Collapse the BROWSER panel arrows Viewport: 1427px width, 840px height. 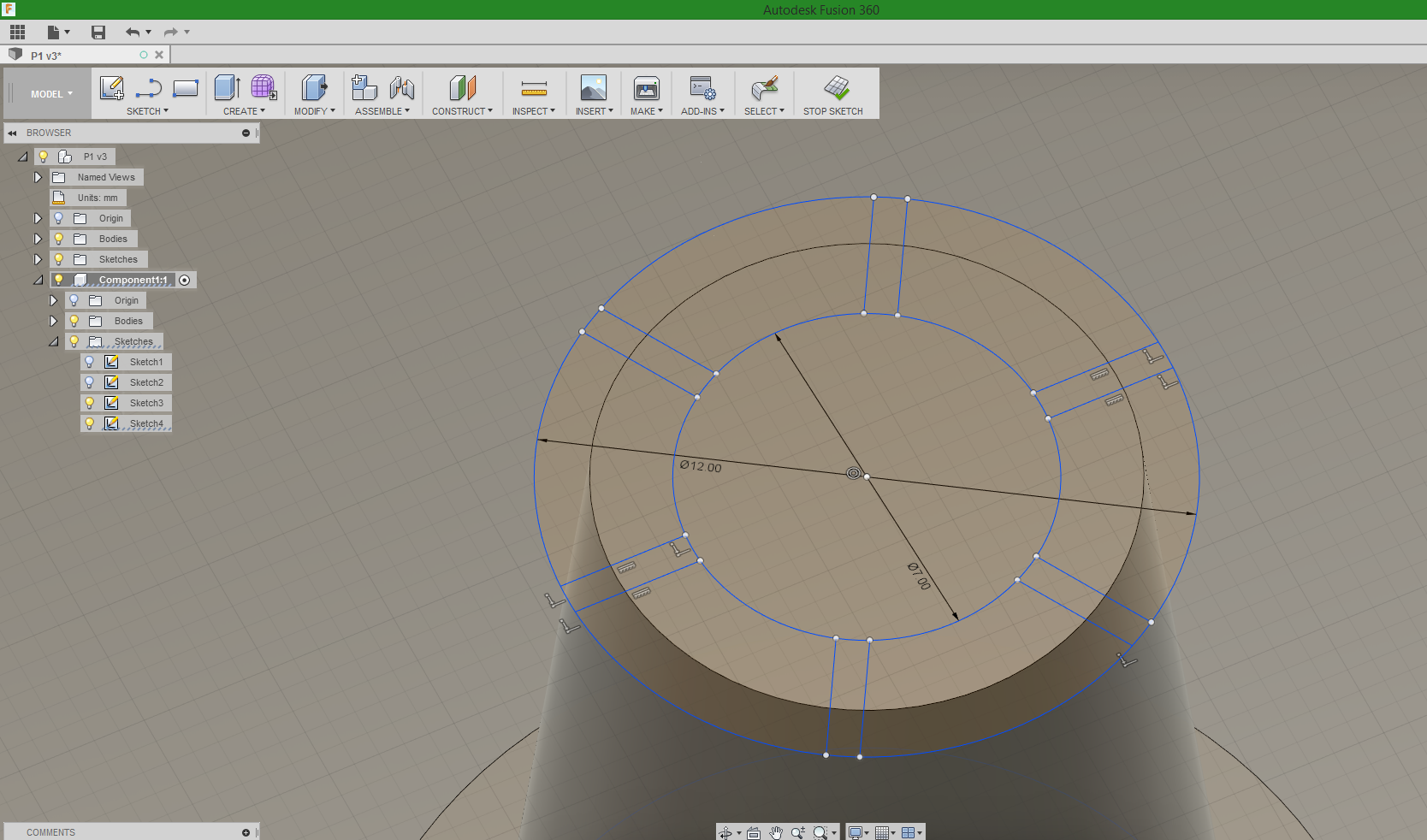(12, 133)
